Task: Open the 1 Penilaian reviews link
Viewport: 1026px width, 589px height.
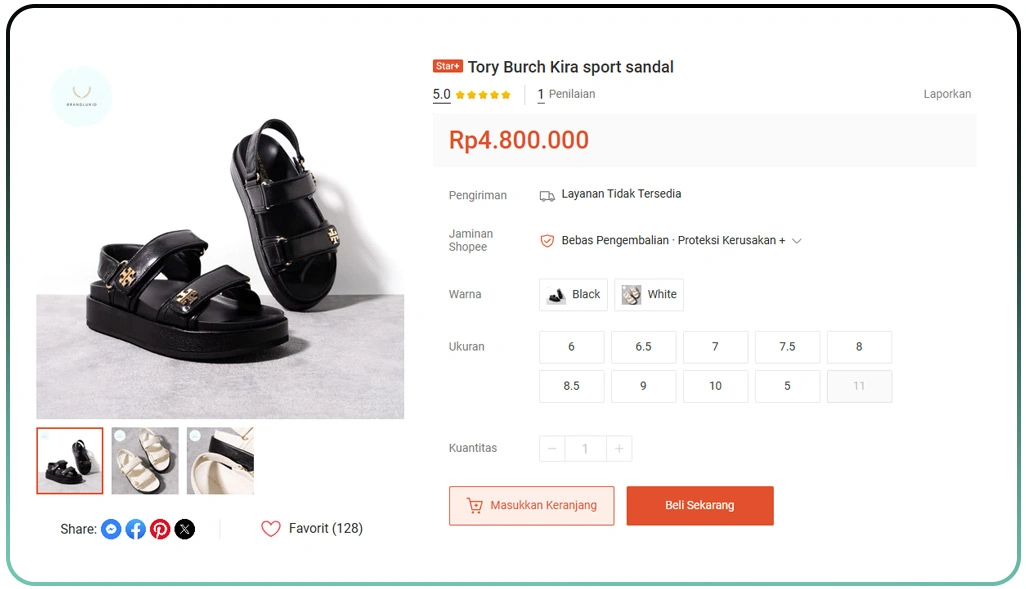Action: click(566, 95)
